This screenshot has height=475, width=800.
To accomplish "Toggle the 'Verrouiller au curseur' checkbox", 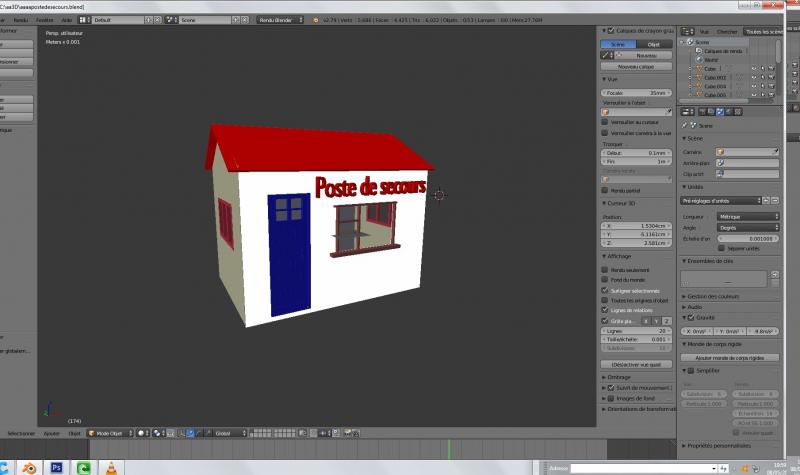I will [604, 122].
